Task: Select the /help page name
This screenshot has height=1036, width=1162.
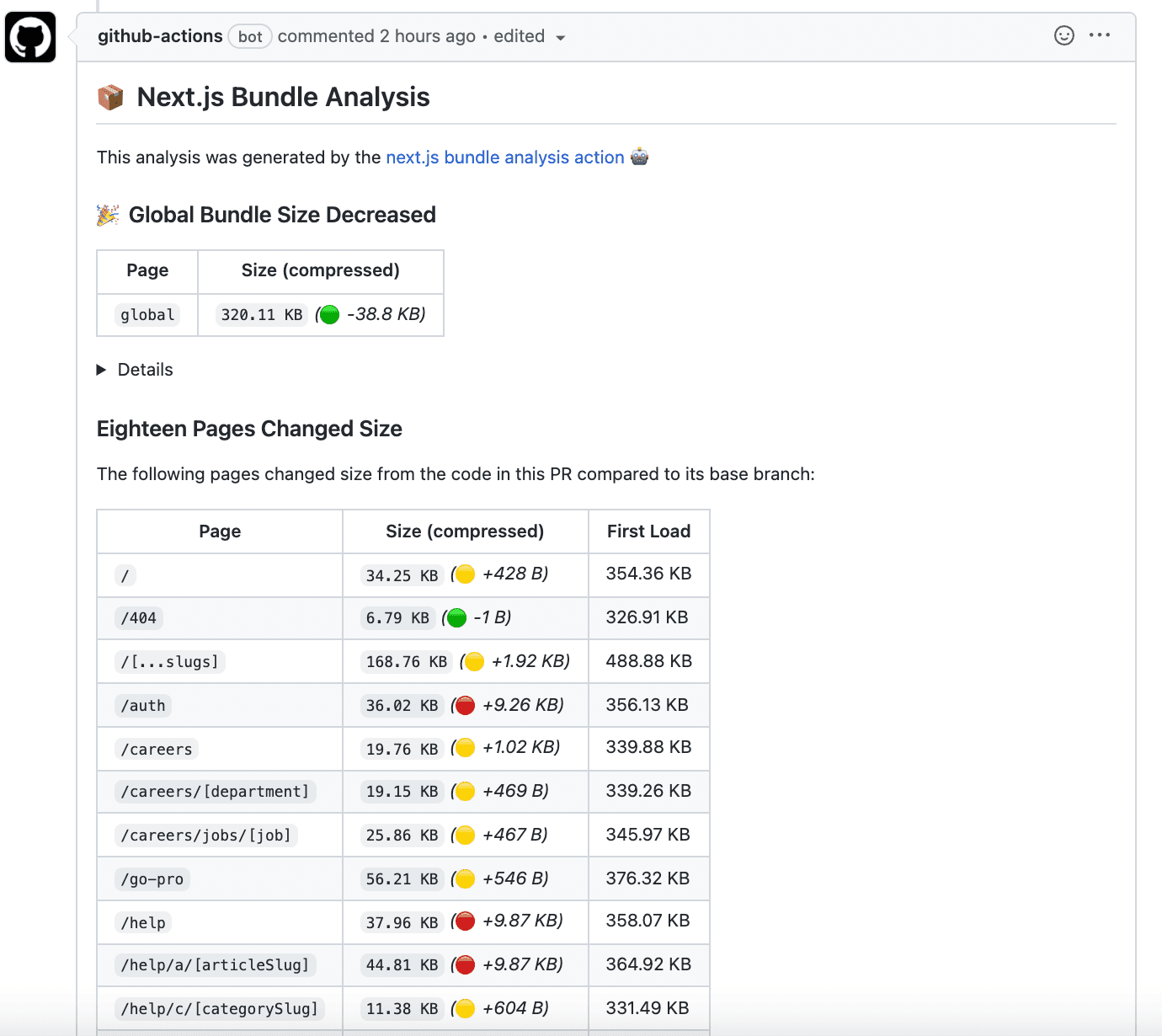Action: point(143,922)
